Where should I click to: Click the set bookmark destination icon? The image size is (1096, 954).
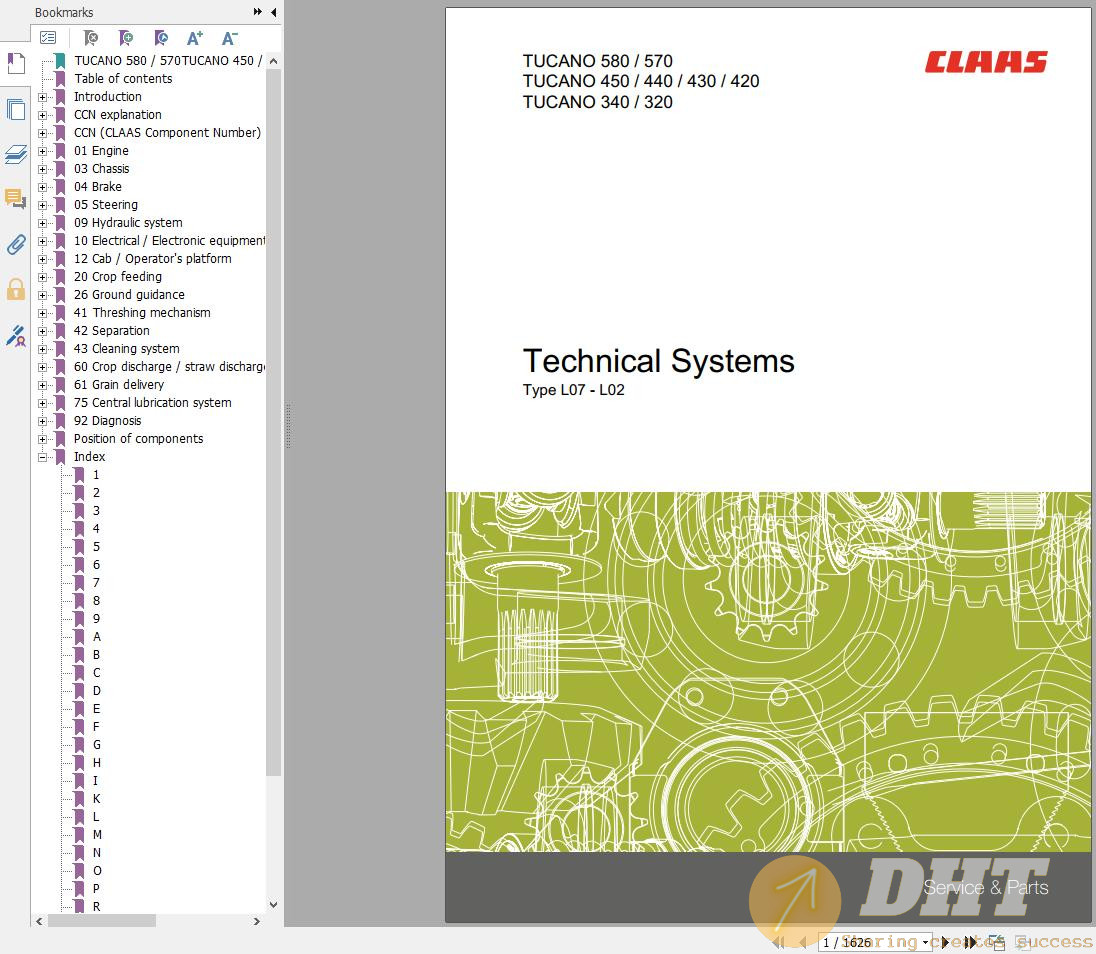161,38
